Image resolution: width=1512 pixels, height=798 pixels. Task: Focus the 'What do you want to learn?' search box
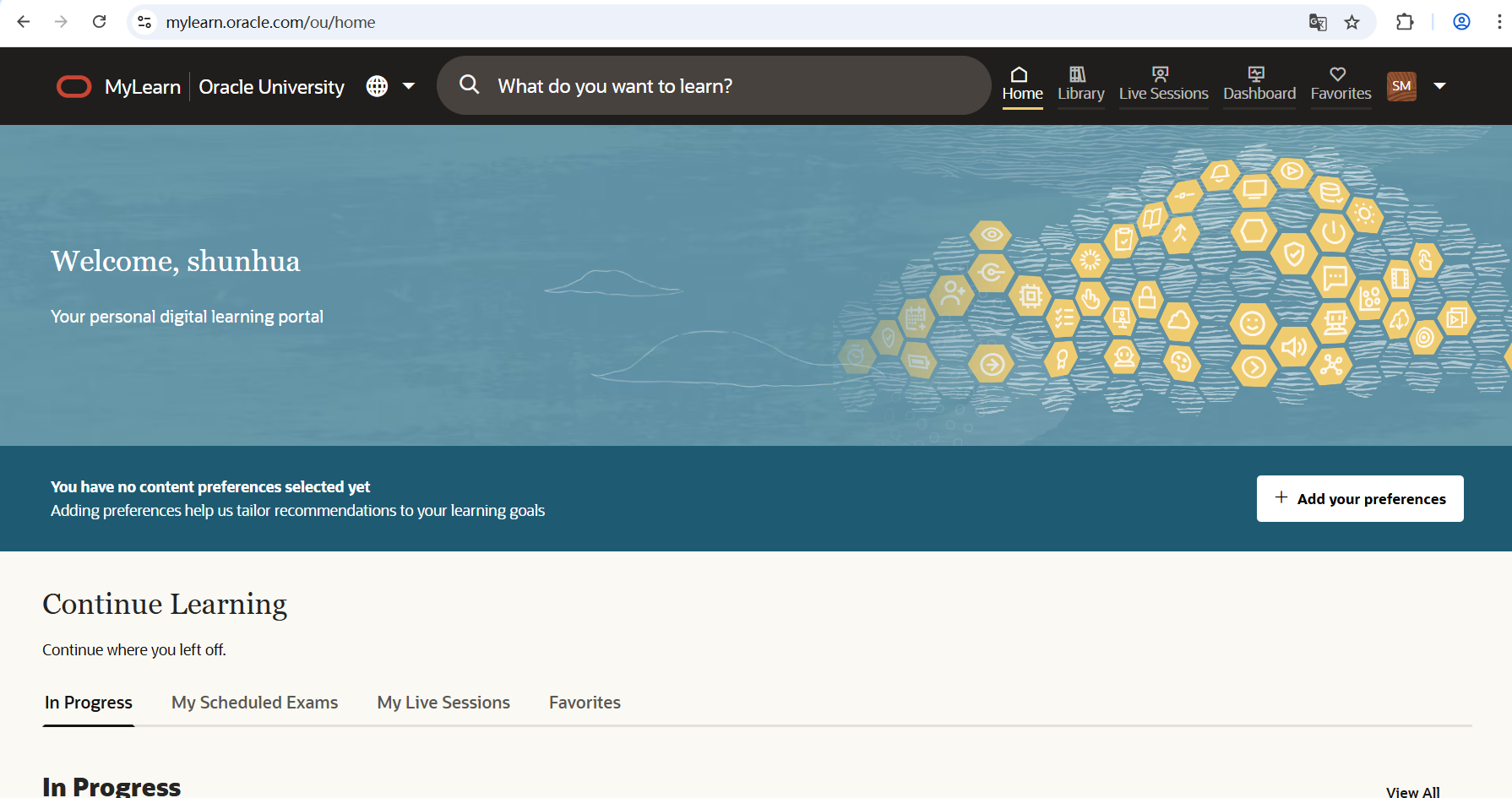point(714,85)
